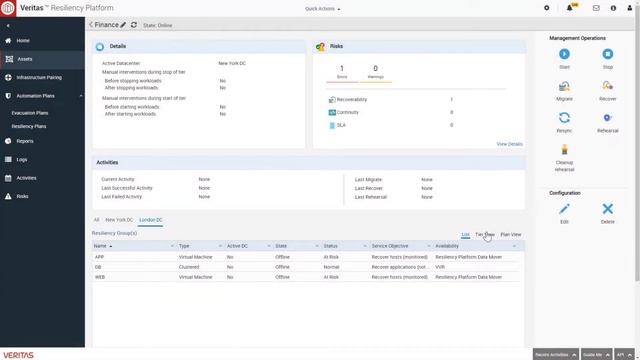Open Name column filter menu

point(172,246)
